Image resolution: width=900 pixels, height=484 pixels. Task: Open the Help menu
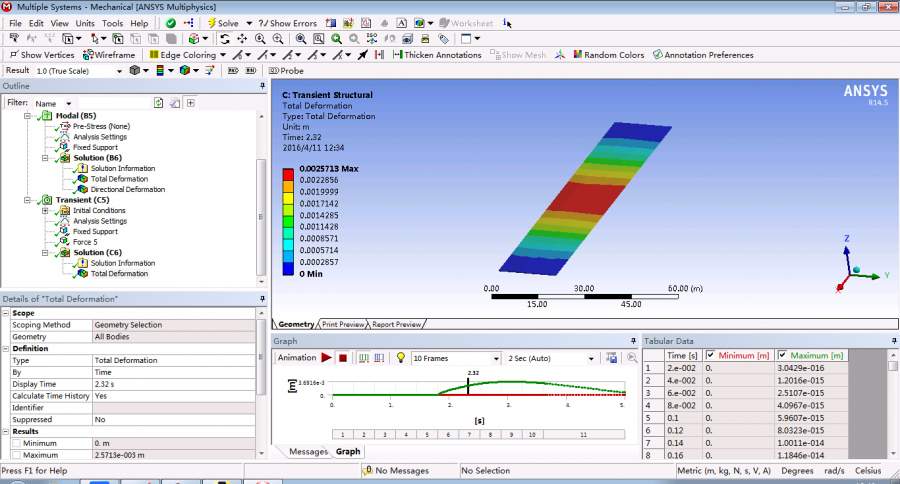point(139,23)
